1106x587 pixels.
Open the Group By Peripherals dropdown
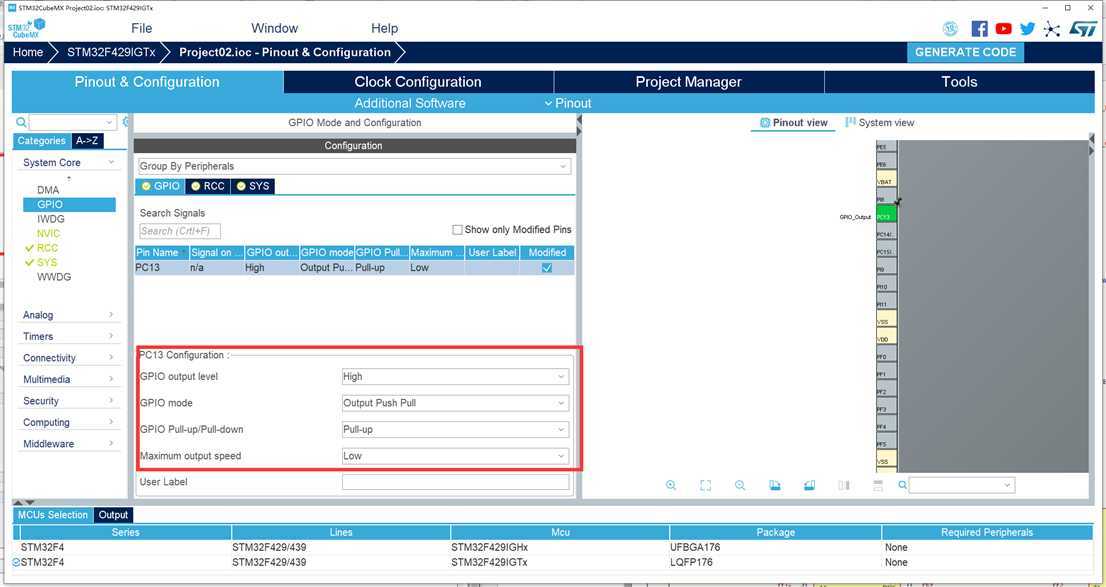point(354,167)
